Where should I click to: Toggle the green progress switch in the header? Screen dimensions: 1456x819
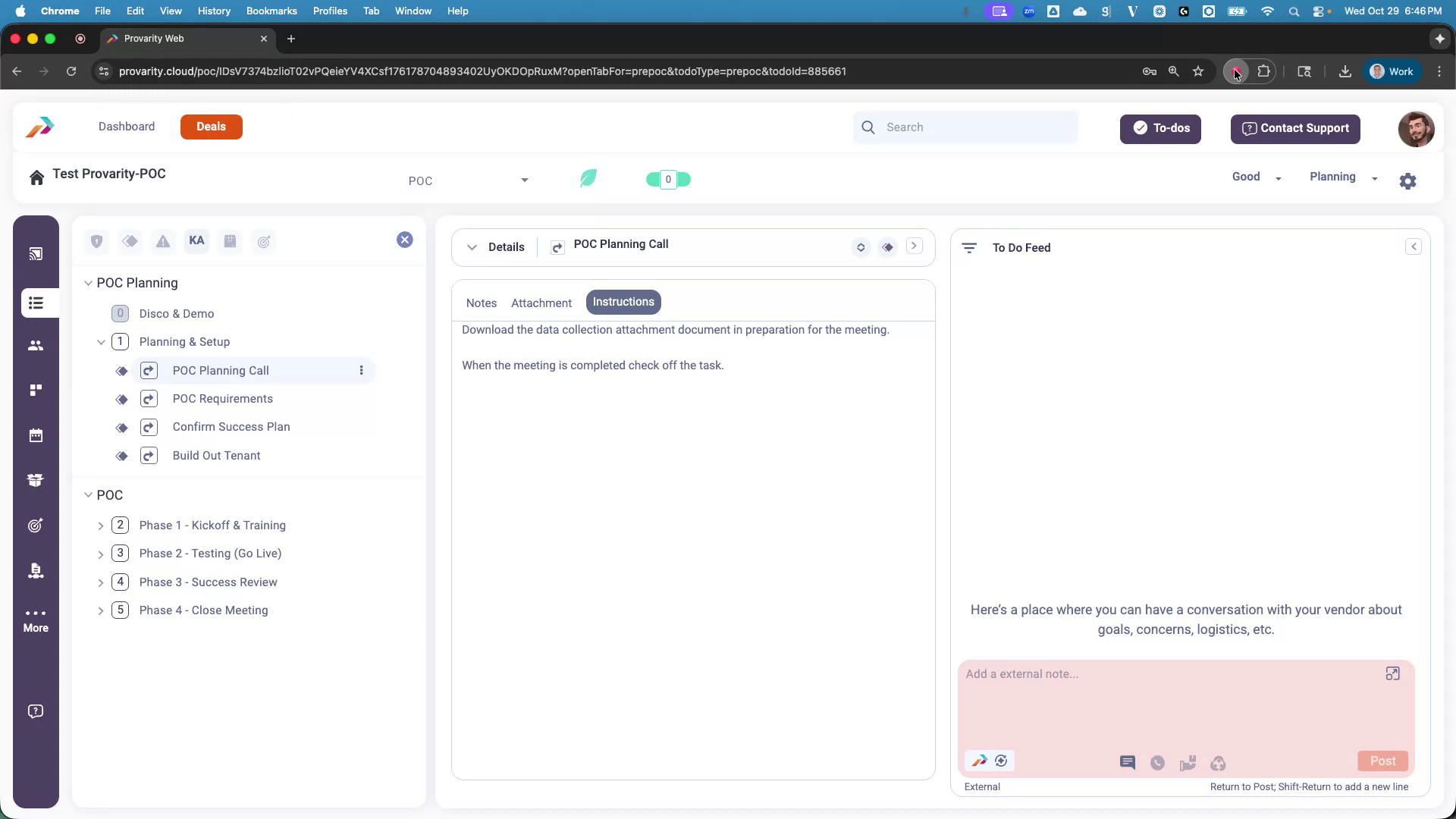(x=668, y=179)
